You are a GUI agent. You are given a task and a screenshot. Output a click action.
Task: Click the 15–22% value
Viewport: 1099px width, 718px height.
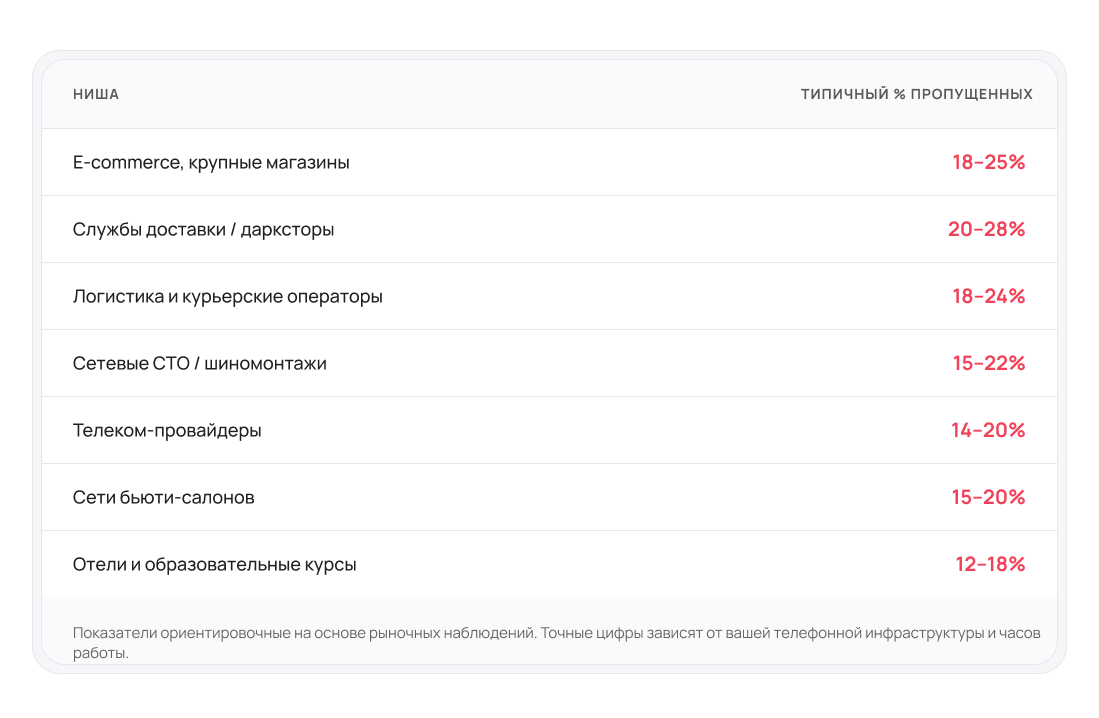[x=988, y=363]
